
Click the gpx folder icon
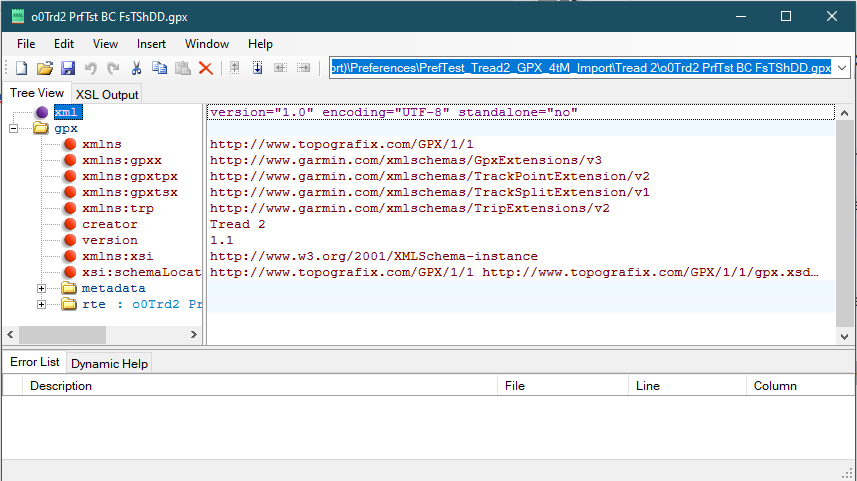pyautogui.click(x=41, y=128)
